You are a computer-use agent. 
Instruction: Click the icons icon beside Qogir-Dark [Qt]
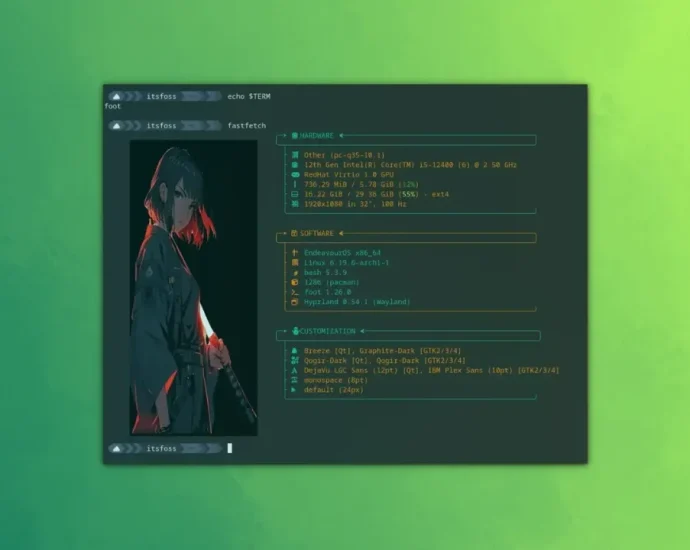294,360
